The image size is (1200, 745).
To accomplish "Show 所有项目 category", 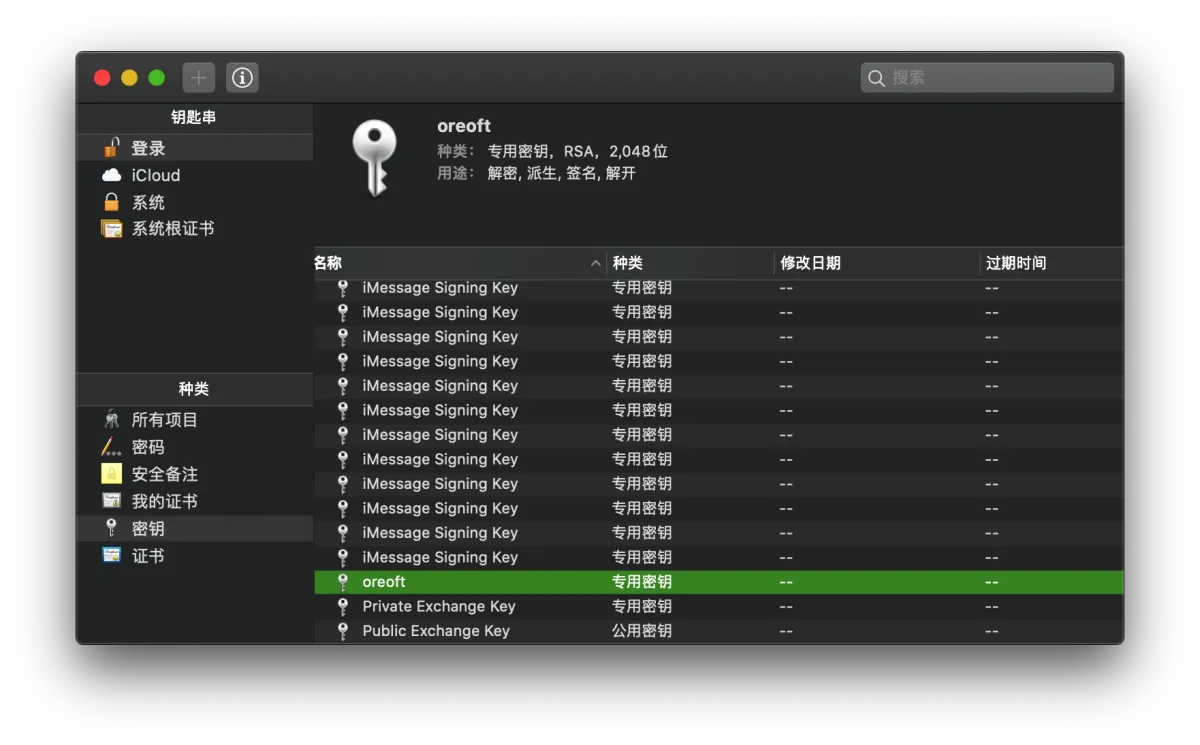I will (164, 420).
